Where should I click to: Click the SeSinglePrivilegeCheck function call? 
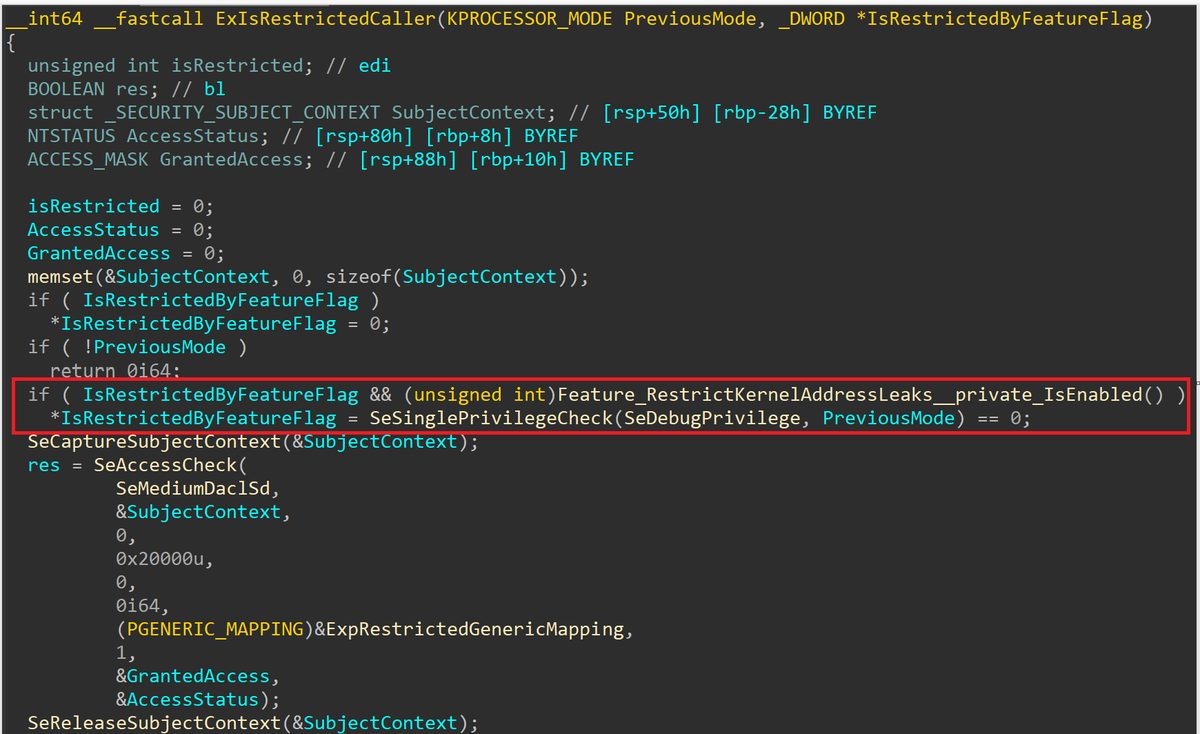click(491, 417)
